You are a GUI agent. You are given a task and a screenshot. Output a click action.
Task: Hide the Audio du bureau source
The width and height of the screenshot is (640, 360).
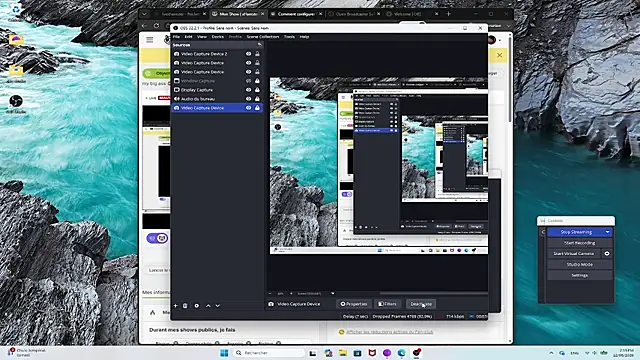(x=248, y=99)
